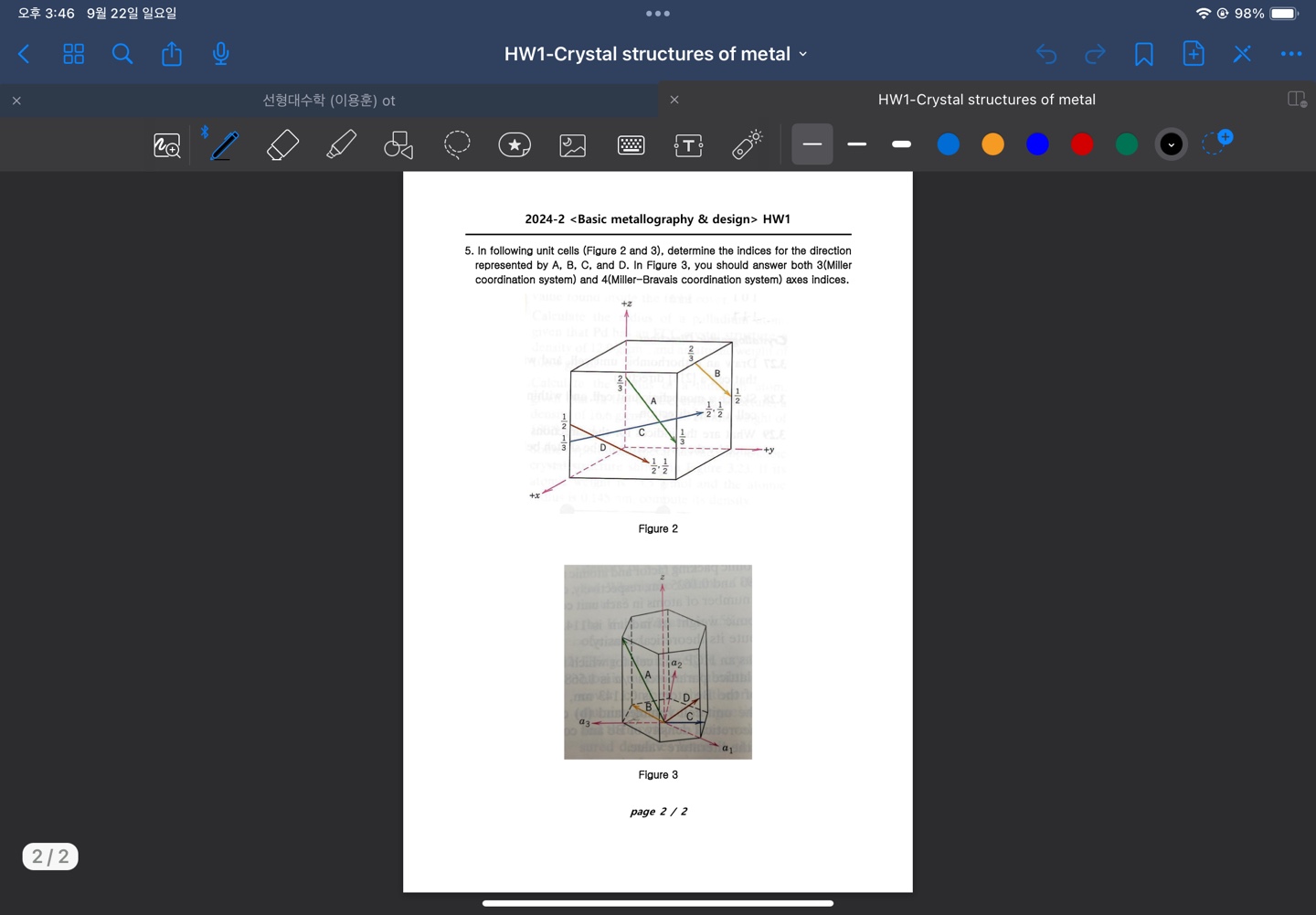Choose the medium stroke width
1316x915 pixels.
(x=857, y=144)
